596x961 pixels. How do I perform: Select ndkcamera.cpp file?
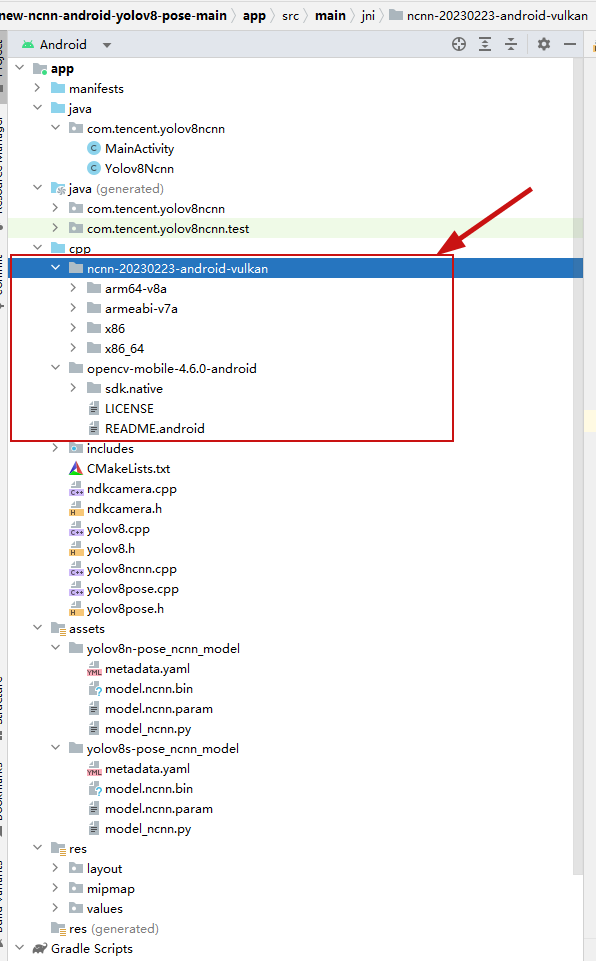[131, 489]
